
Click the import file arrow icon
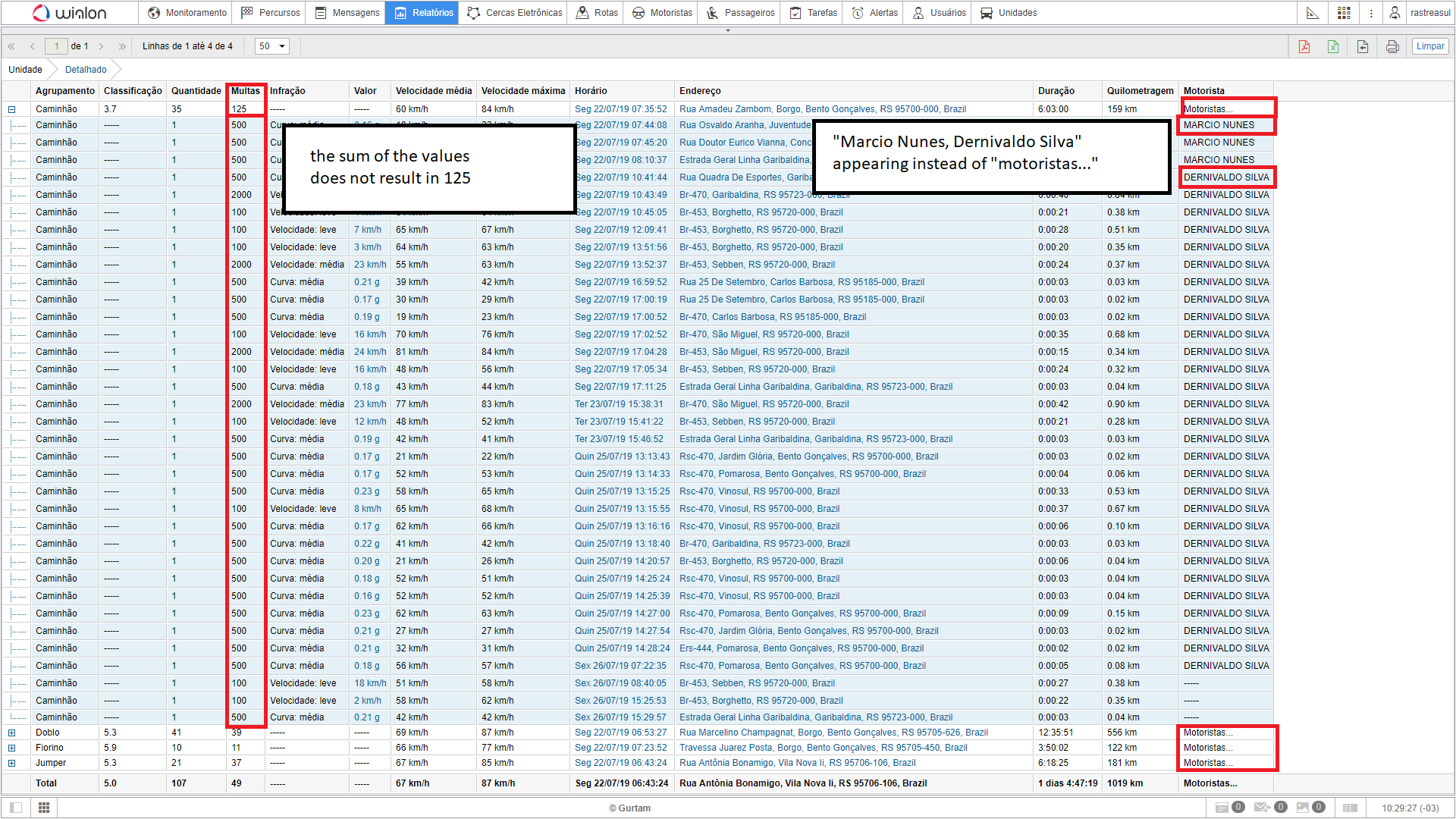tap(1363, 46)
